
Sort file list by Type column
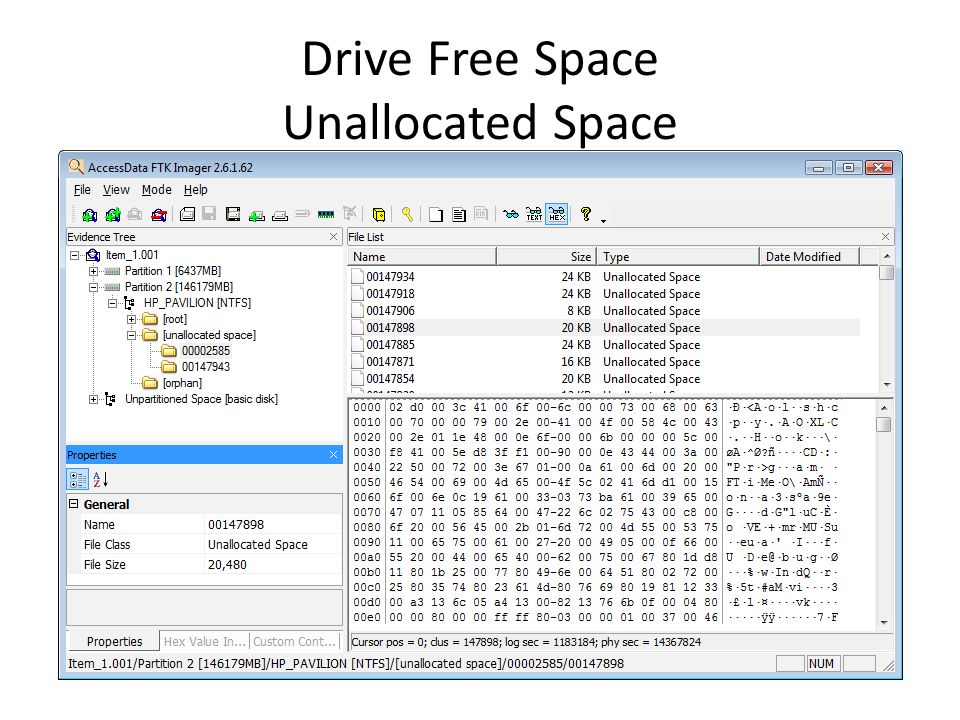click(x=678, y=257)
